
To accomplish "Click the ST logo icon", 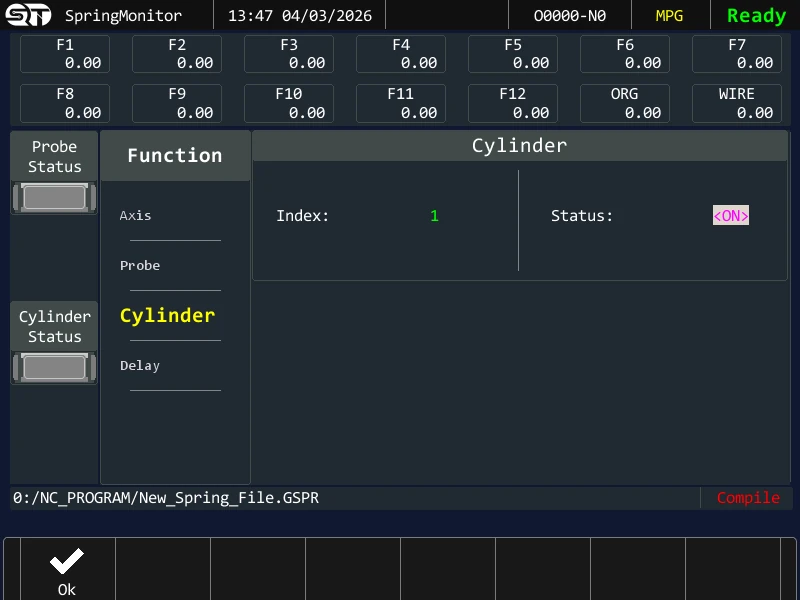I will (28, 15).
